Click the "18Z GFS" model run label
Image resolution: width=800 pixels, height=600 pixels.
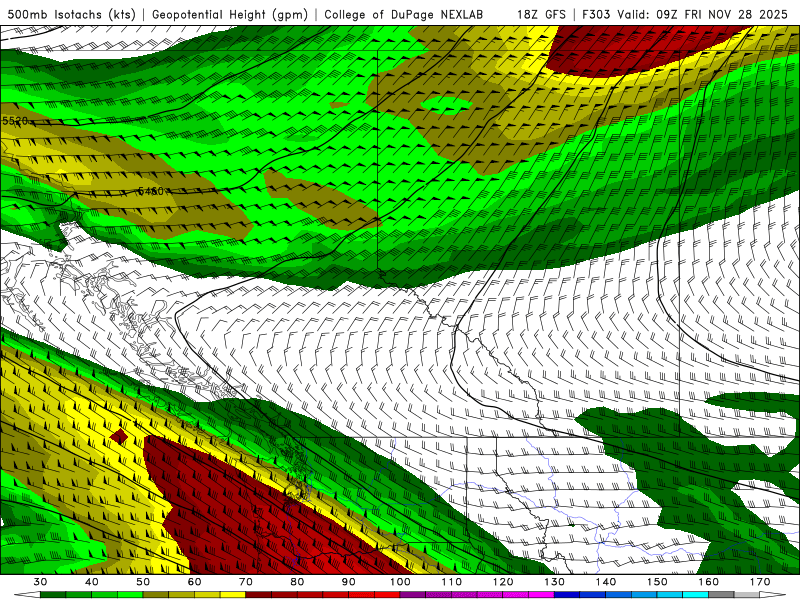pos(541,14)
